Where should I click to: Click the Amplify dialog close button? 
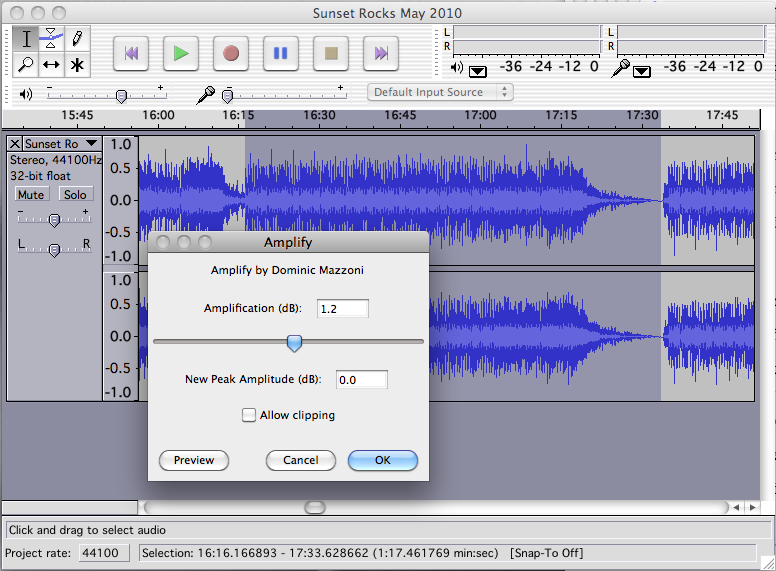tap(163, 242)
